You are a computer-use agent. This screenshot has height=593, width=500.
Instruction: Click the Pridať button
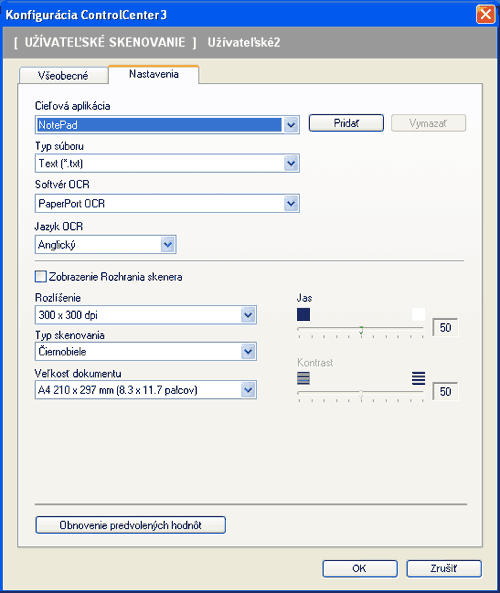(x=346, y=123)
